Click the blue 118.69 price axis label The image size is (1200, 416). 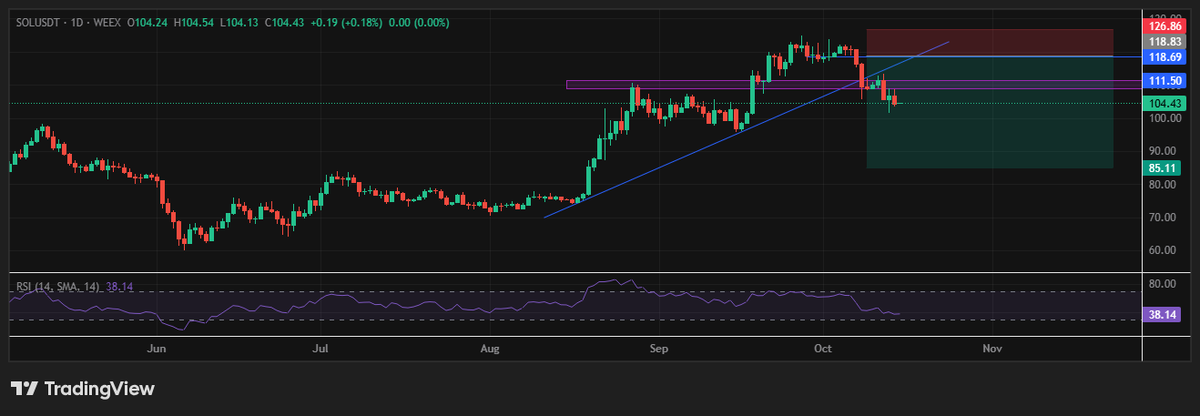click(1166, 58)
